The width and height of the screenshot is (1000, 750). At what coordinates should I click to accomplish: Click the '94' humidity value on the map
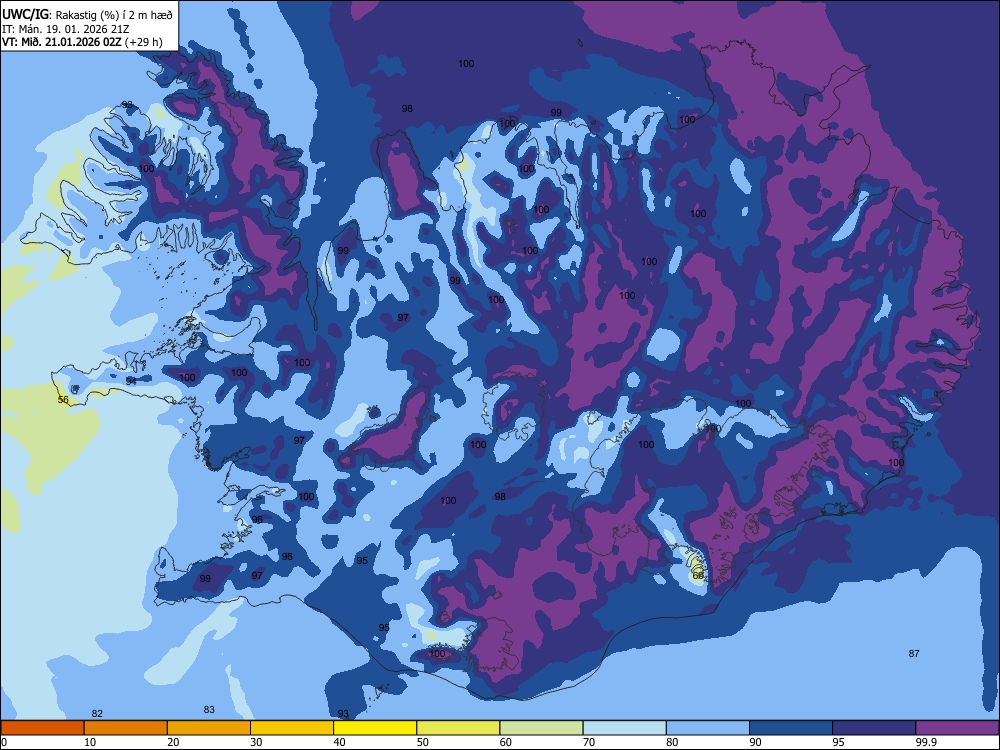[131, 381]
